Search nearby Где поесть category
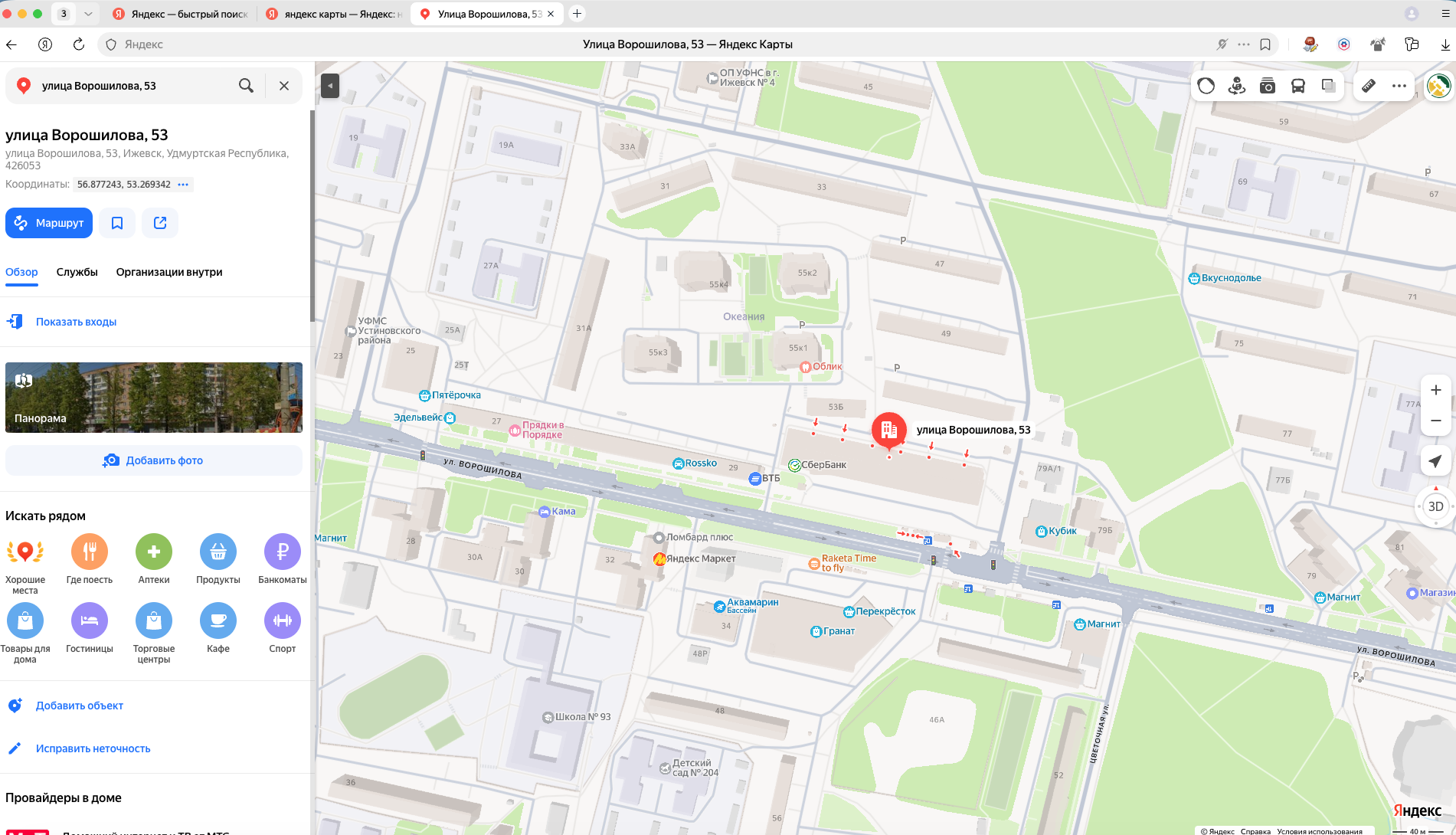 point(90,559)
